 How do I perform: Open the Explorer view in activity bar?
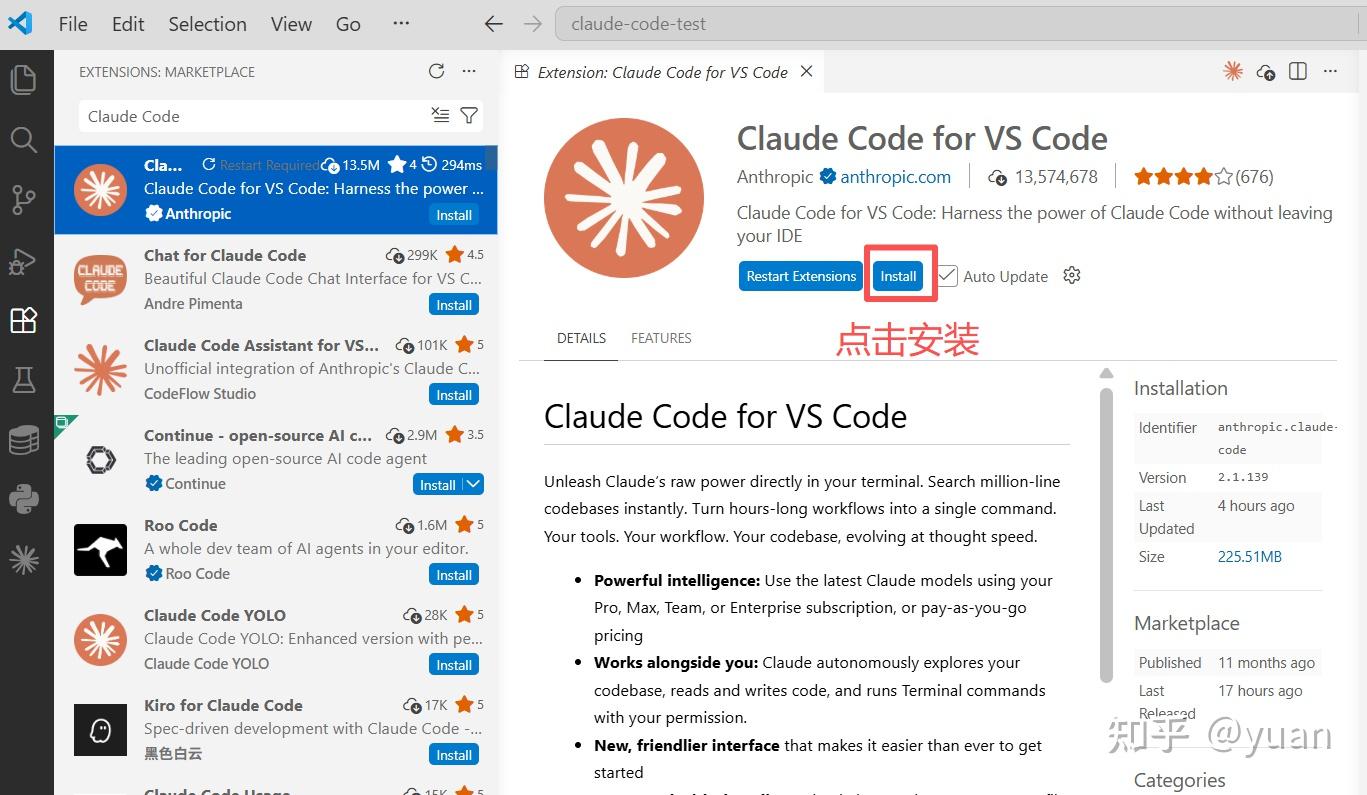pos(24,79)
